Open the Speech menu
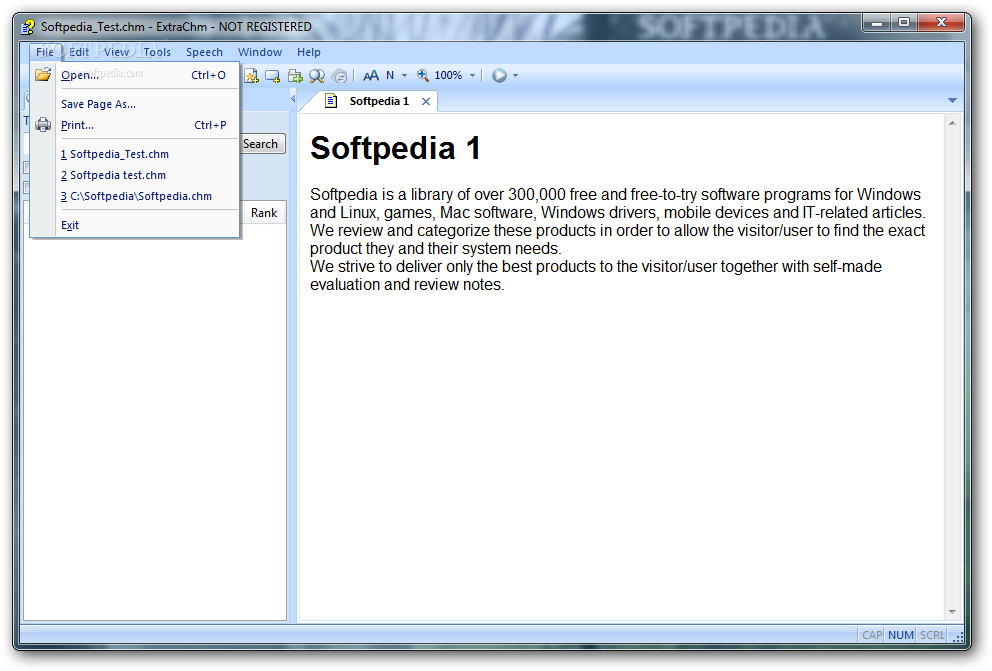Image resolution: width=992 pixels, height=671 pixels. 204,52
